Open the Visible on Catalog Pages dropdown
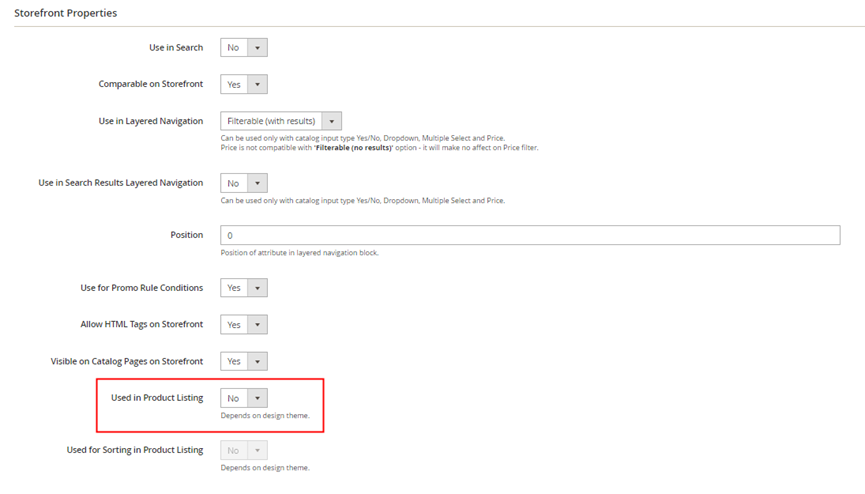Screen dimensions: 865x494 click(244, 361)
